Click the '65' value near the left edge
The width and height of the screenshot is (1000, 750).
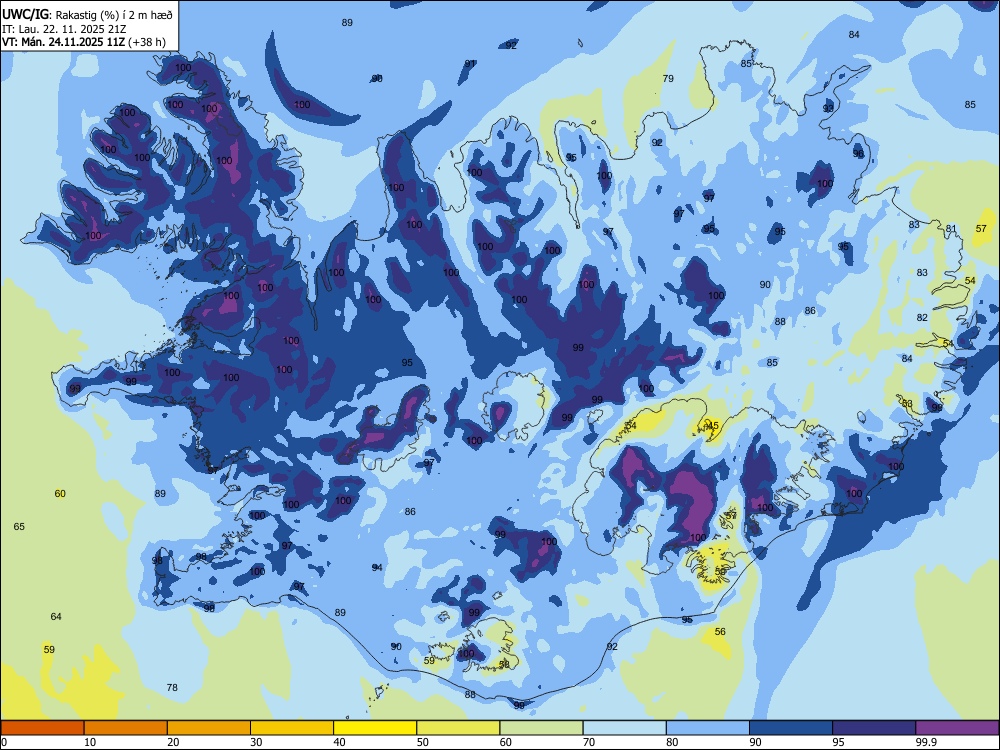pyautogui.click(x=19, y=527)
